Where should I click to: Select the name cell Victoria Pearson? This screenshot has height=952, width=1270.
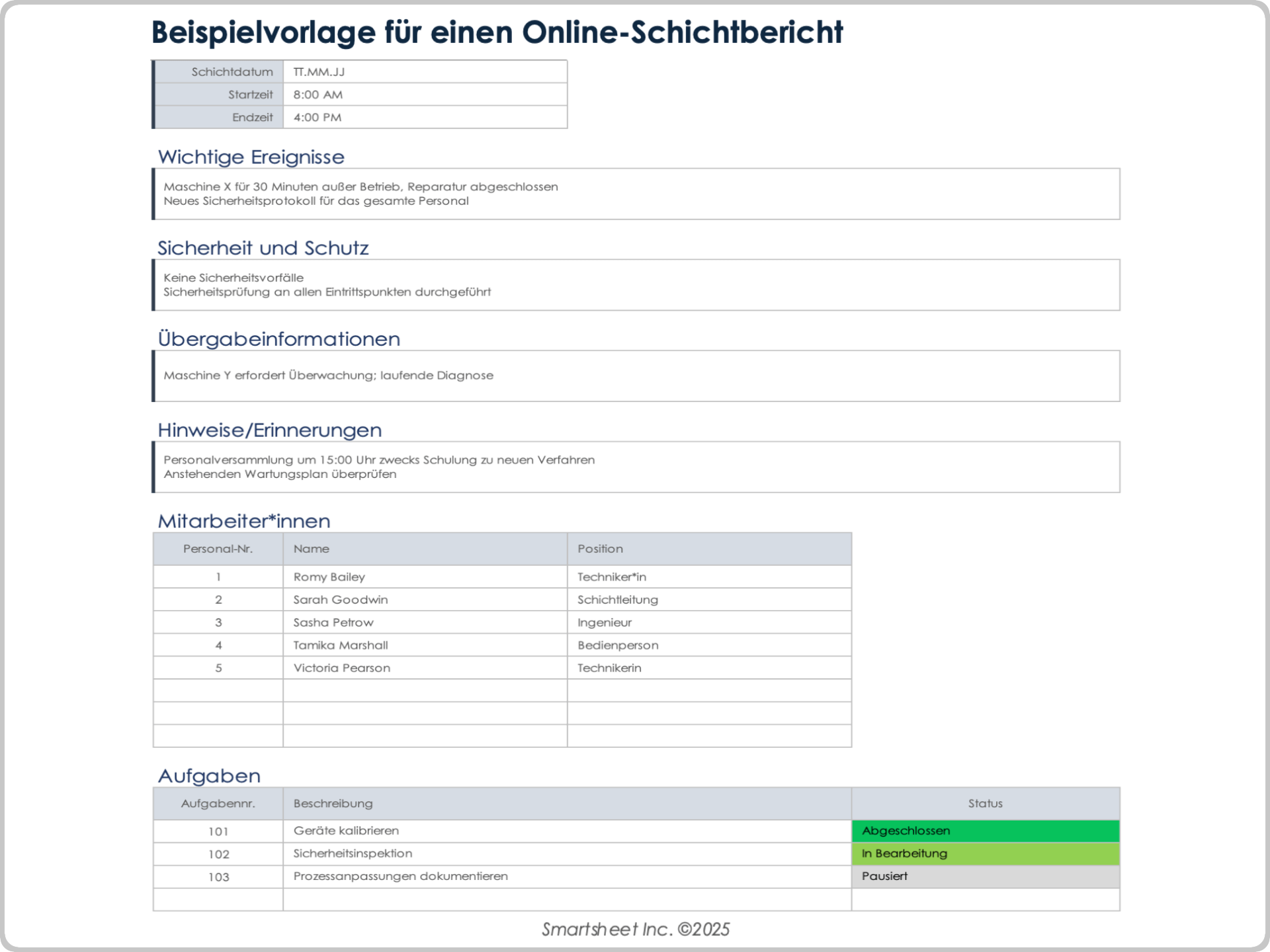pyautogui.click(x=424, y=668)
